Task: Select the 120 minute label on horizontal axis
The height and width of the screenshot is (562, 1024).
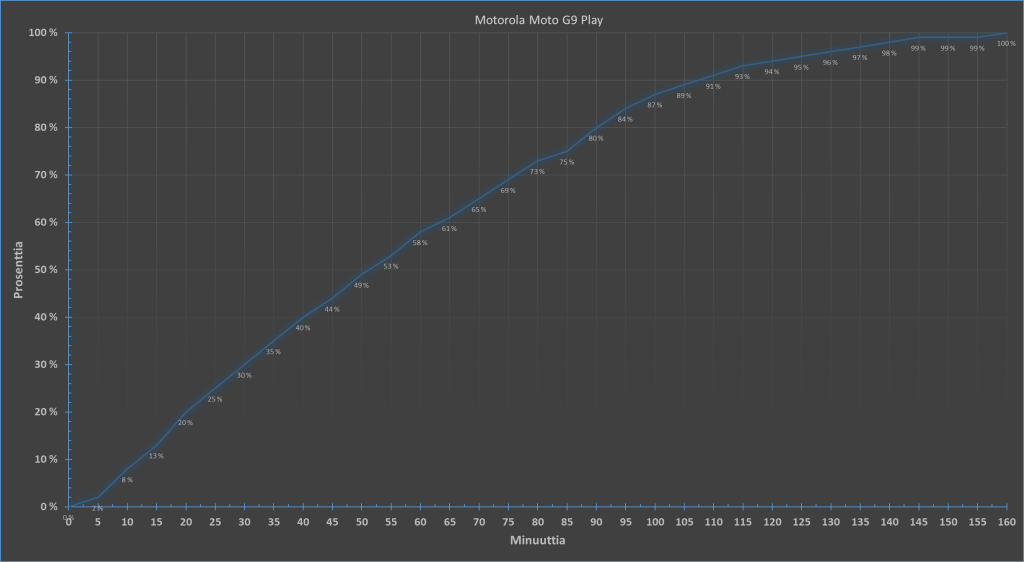Action: [772, 522]
